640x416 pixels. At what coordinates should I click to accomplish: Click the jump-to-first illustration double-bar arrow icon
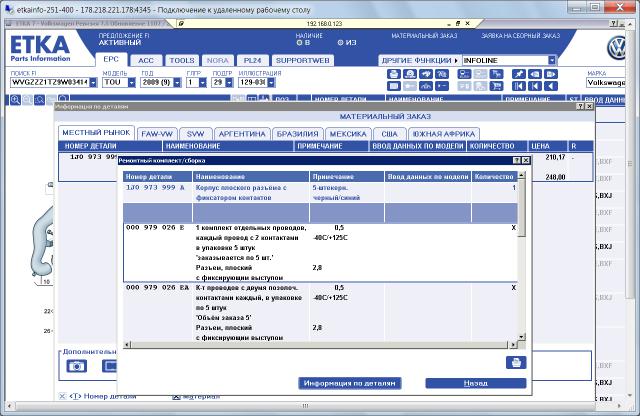click(x=519, y=86)
